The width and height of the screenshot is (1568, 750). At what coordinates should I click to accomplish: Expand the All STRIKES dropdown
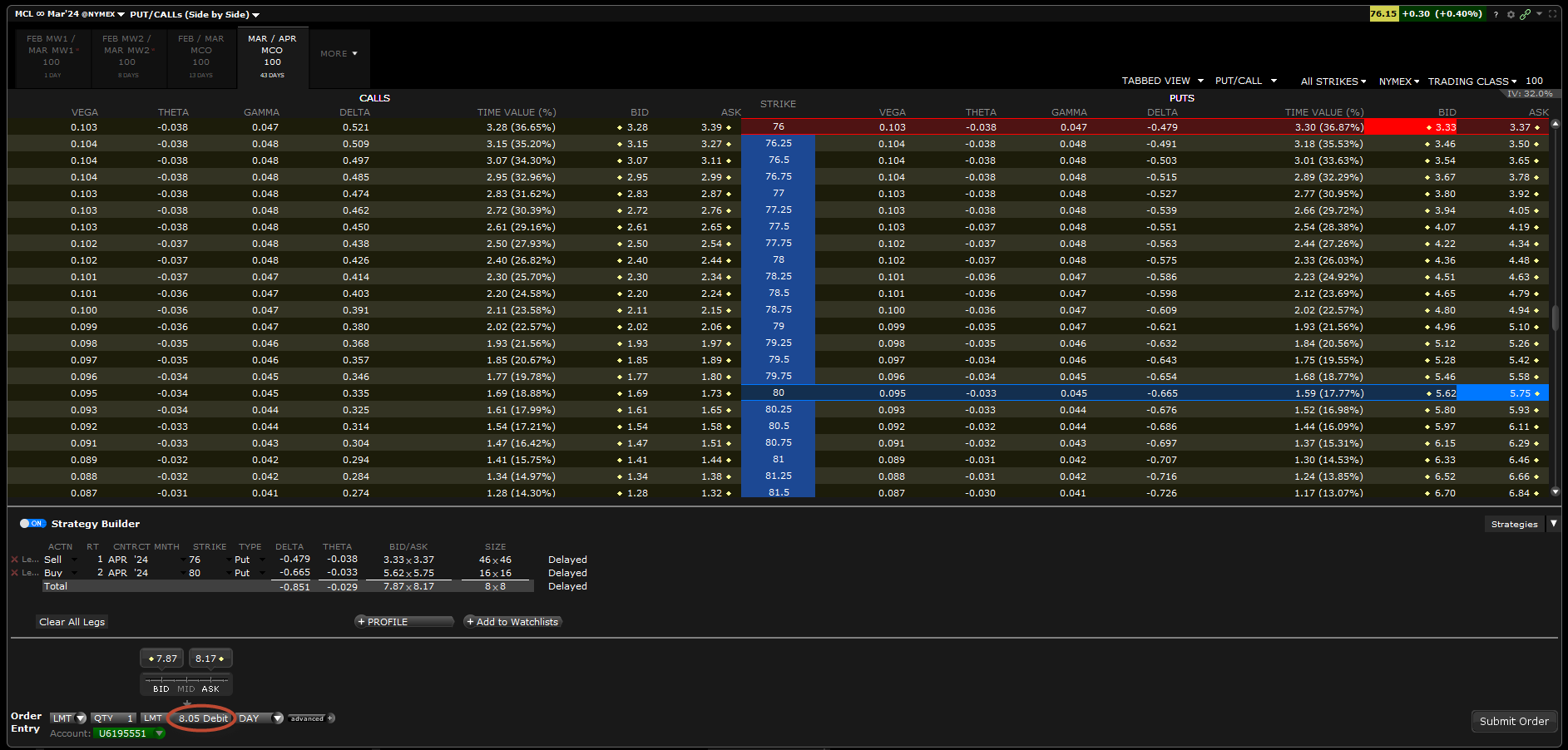pos(1333,81)
